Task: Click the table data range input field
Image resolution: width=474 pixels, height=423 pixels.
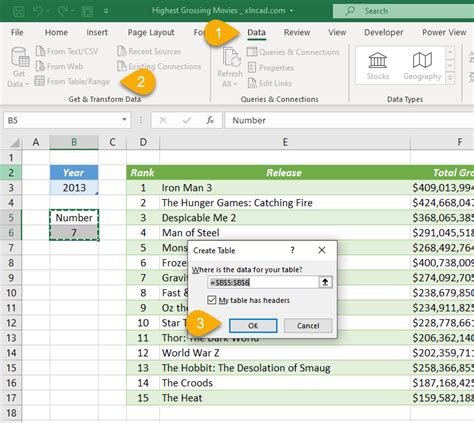Action: [x=263, y=282]
